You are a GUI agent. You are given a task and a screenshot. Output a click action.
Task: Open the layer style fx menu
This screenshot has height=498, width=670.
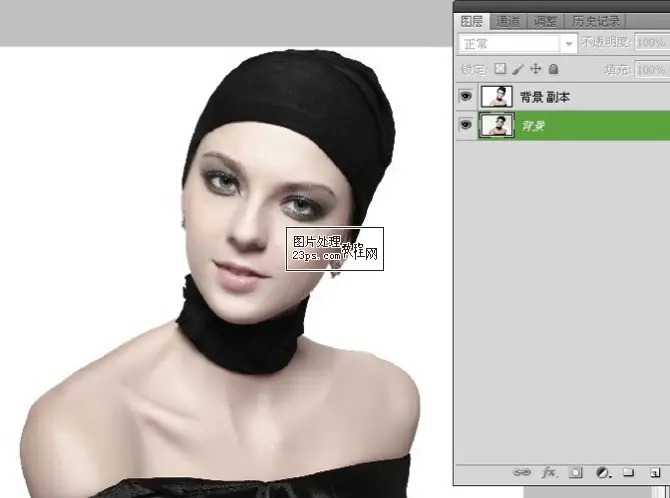(548, 471)
